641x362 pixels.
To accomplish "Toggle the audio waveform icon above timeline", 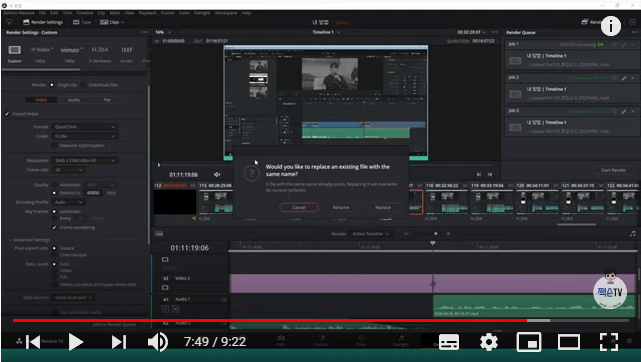I will [x=633, y=234].
